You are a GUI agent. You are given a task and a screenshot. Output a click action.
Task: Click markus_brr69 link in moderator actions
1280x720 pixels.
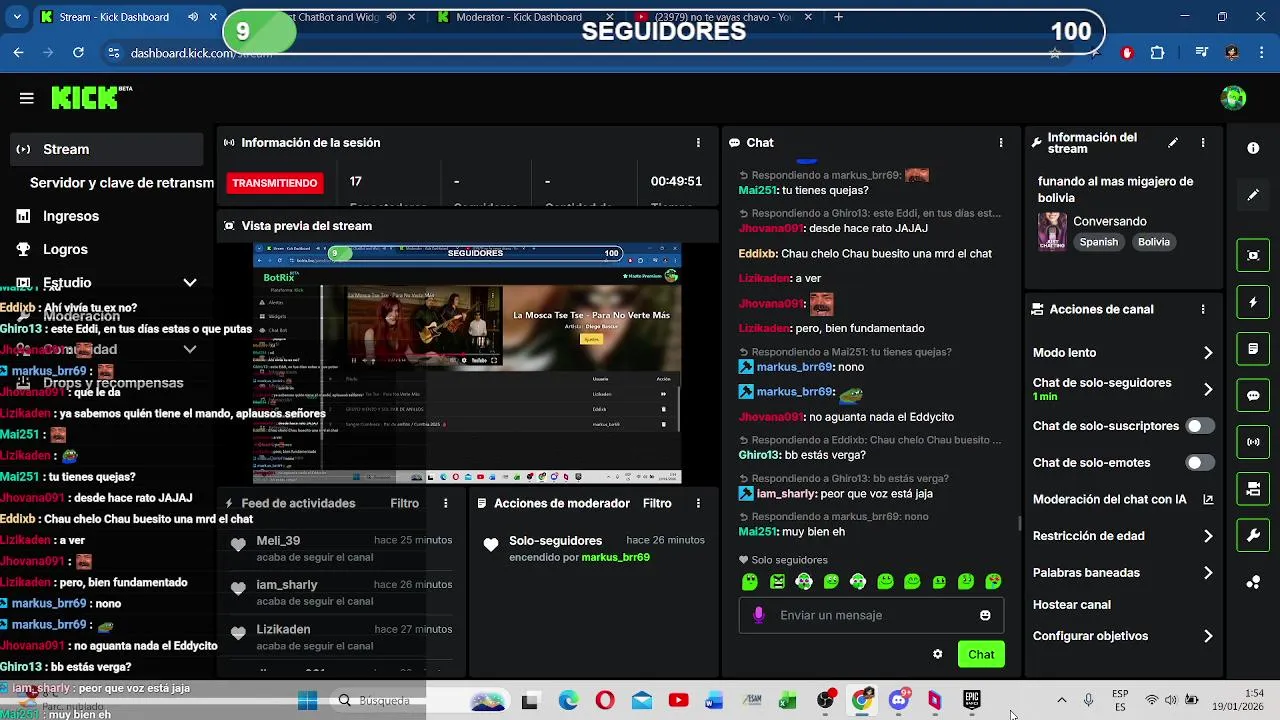click(615, 557)
